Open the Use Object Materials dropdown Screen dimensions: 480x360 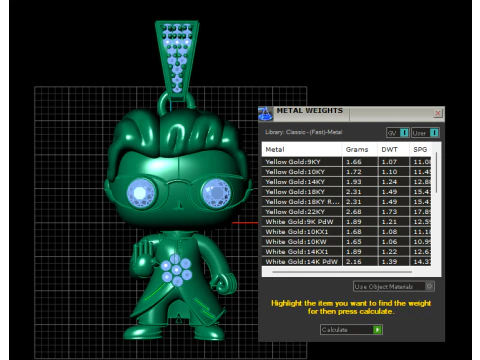(394, 286)
